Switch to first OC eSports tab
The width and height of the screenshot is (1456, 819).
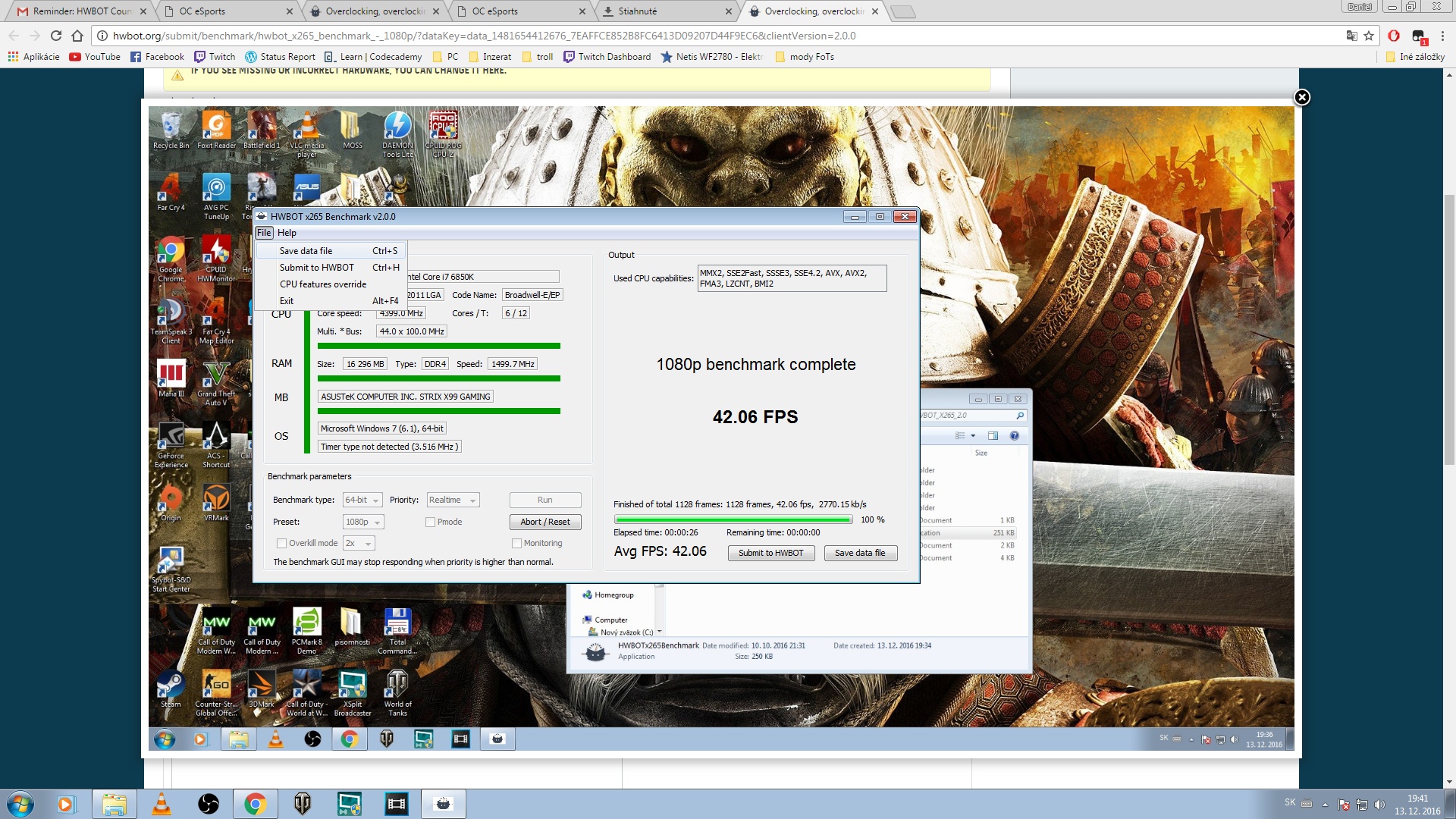[228, 11]
